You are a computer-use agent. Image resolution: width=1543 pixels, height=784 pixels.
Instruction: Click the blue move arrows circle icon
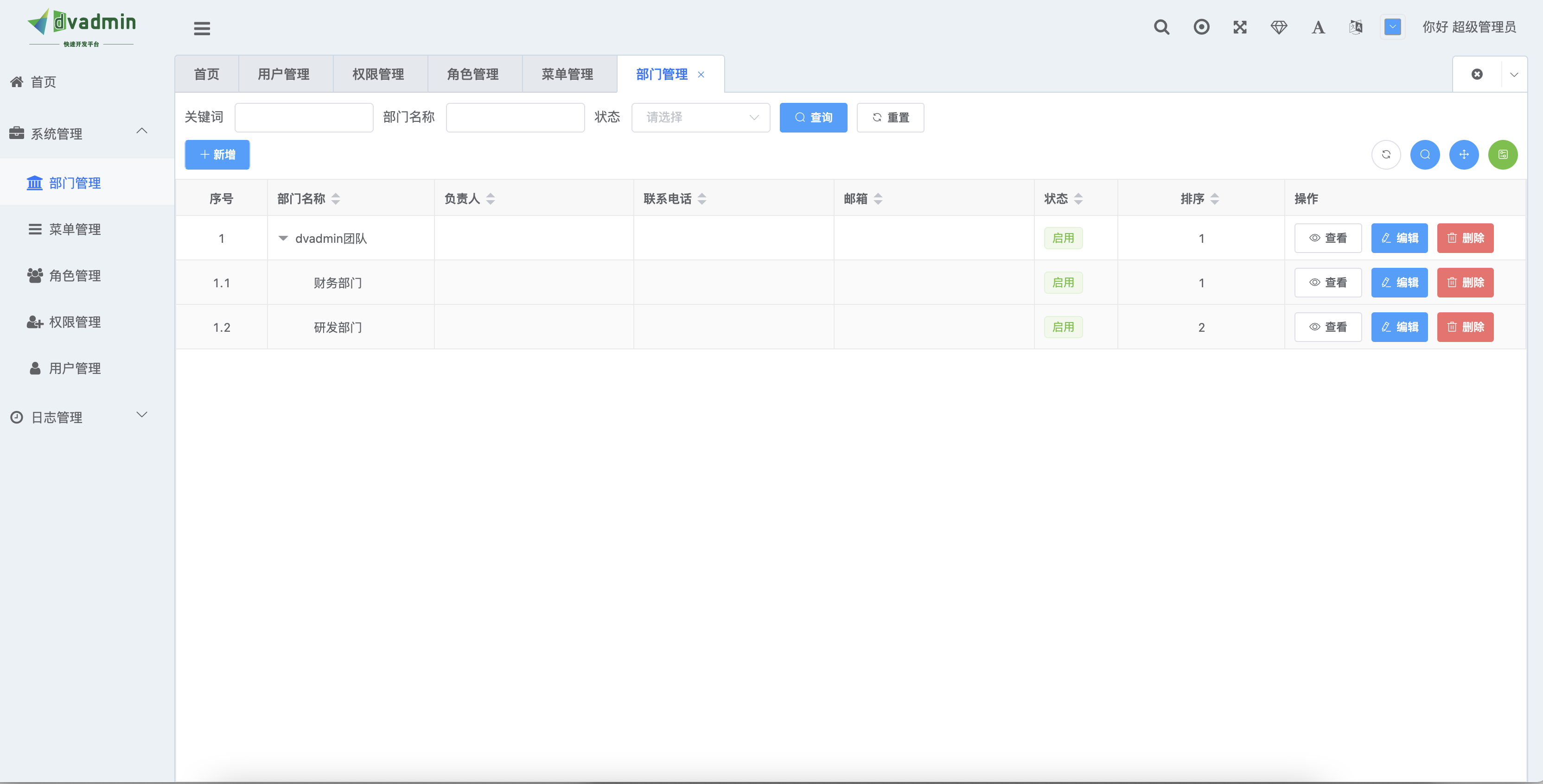[x=1464, y=154]
